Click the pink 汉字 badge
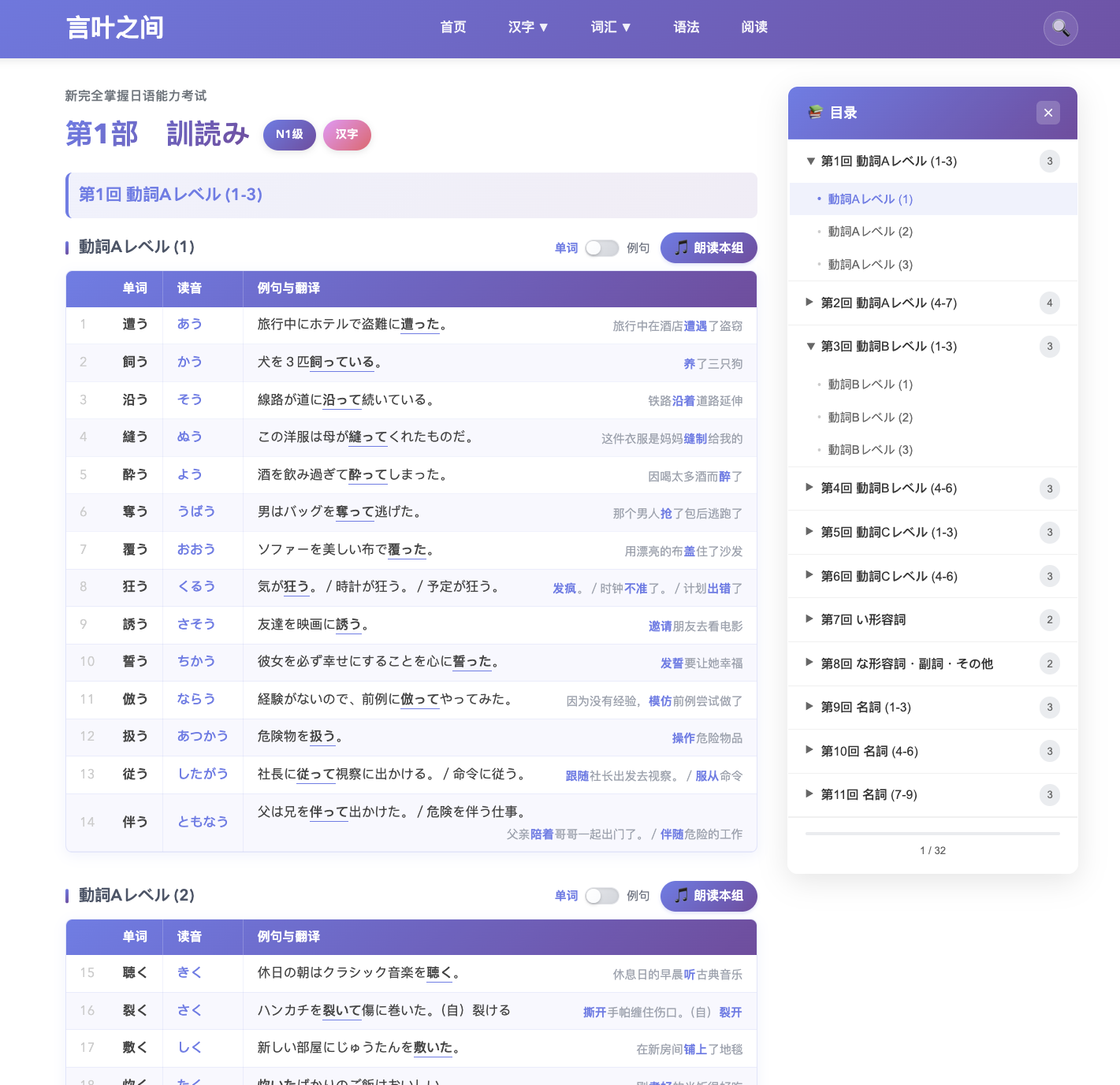Screen dimensions: 1120x1085 (x=347, y=135)
